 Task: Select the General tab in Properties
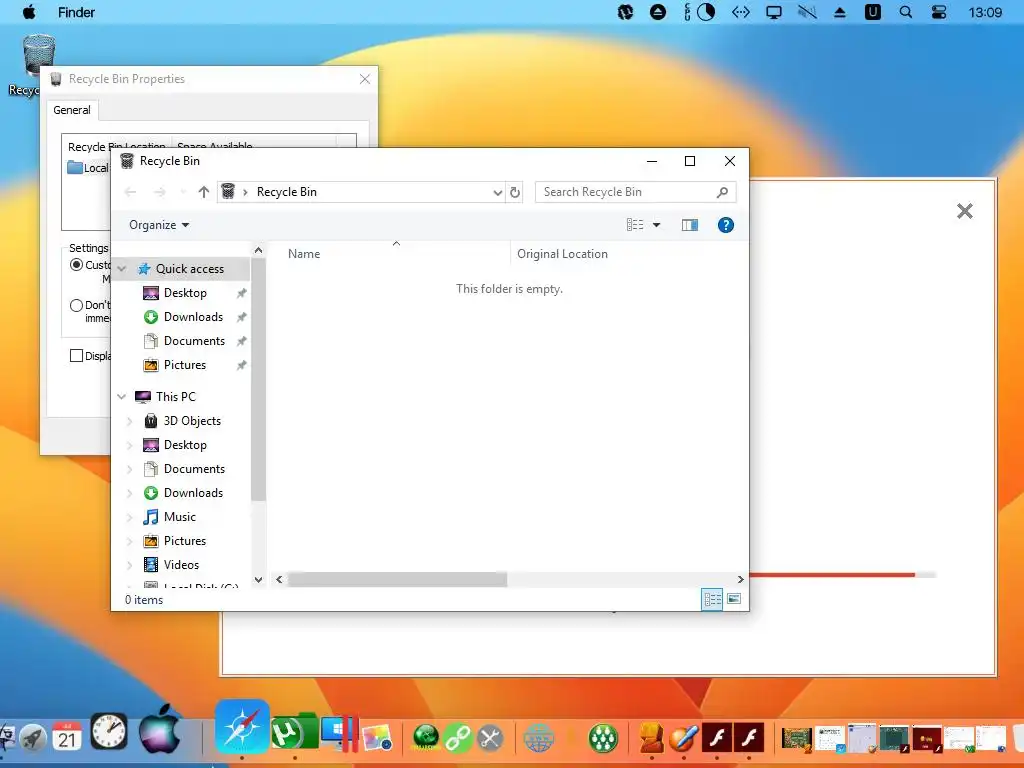[x=72, y=110]
